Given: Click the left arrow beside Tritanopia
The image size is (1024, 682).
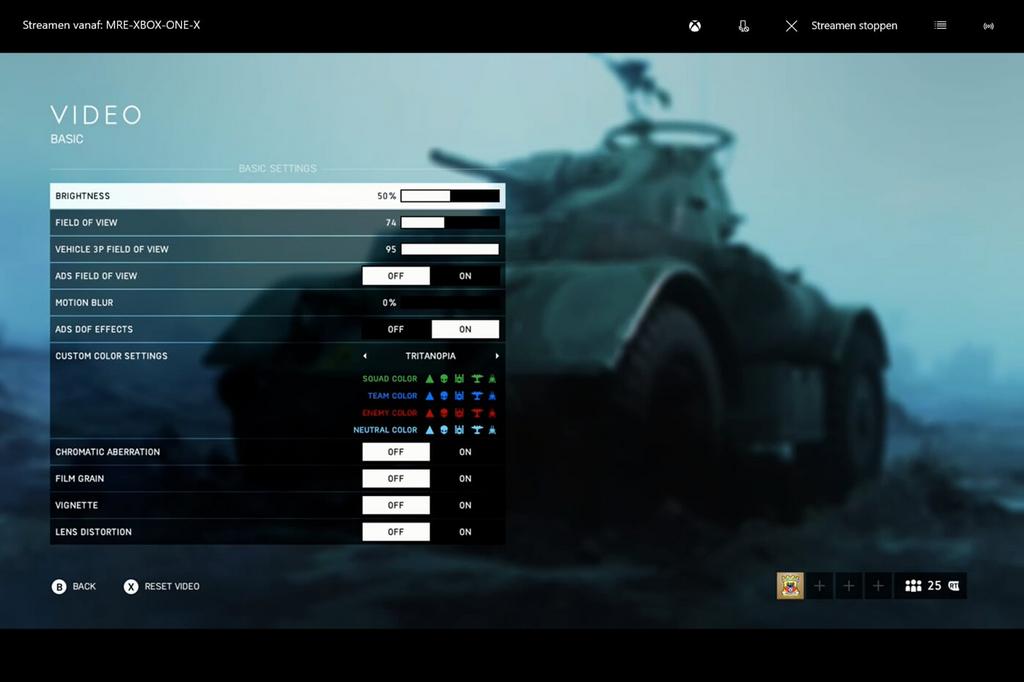Looking at the screenshot, I should point(365,356).
